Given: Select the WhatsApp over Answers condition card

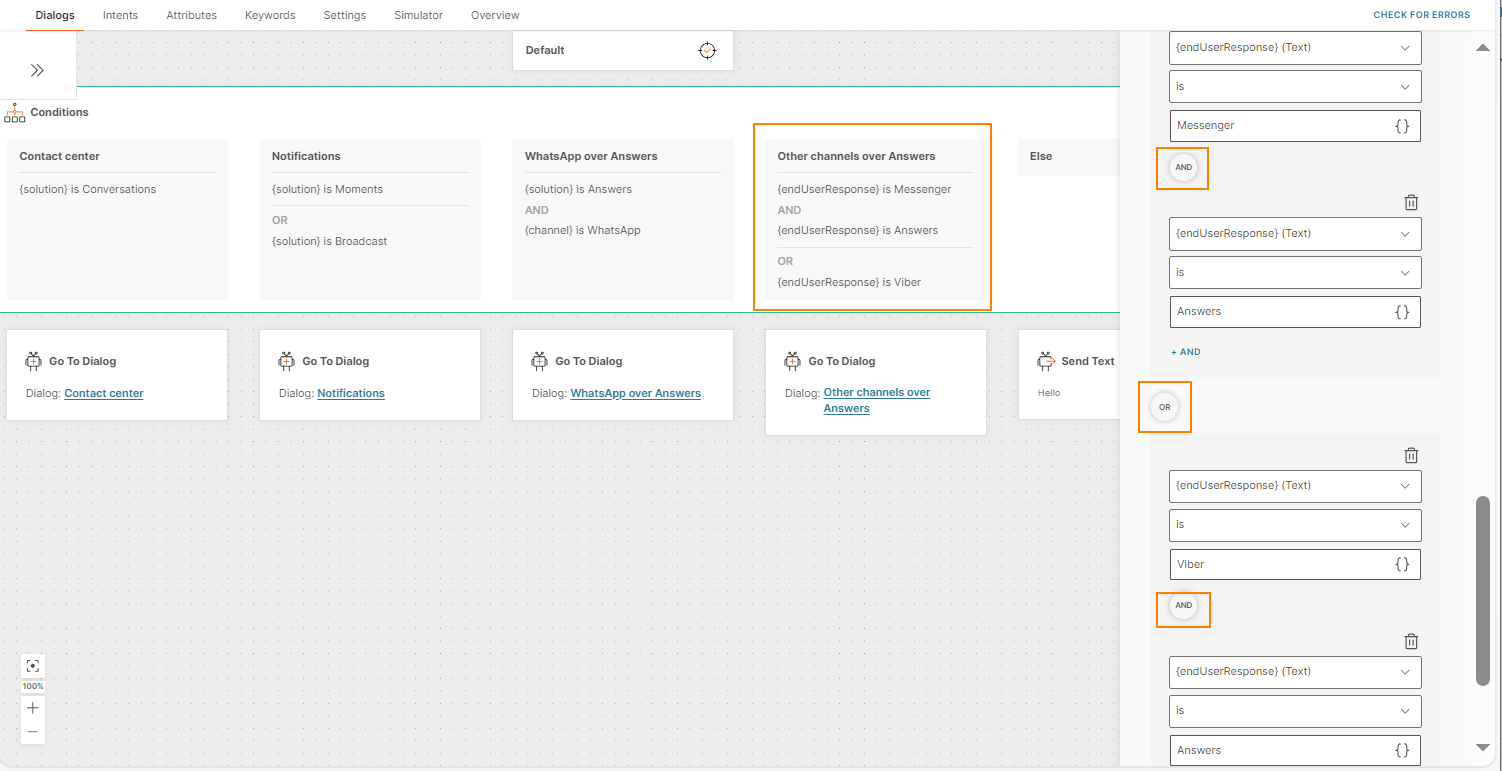Looking at the screenshot, I should click(623, 219).
